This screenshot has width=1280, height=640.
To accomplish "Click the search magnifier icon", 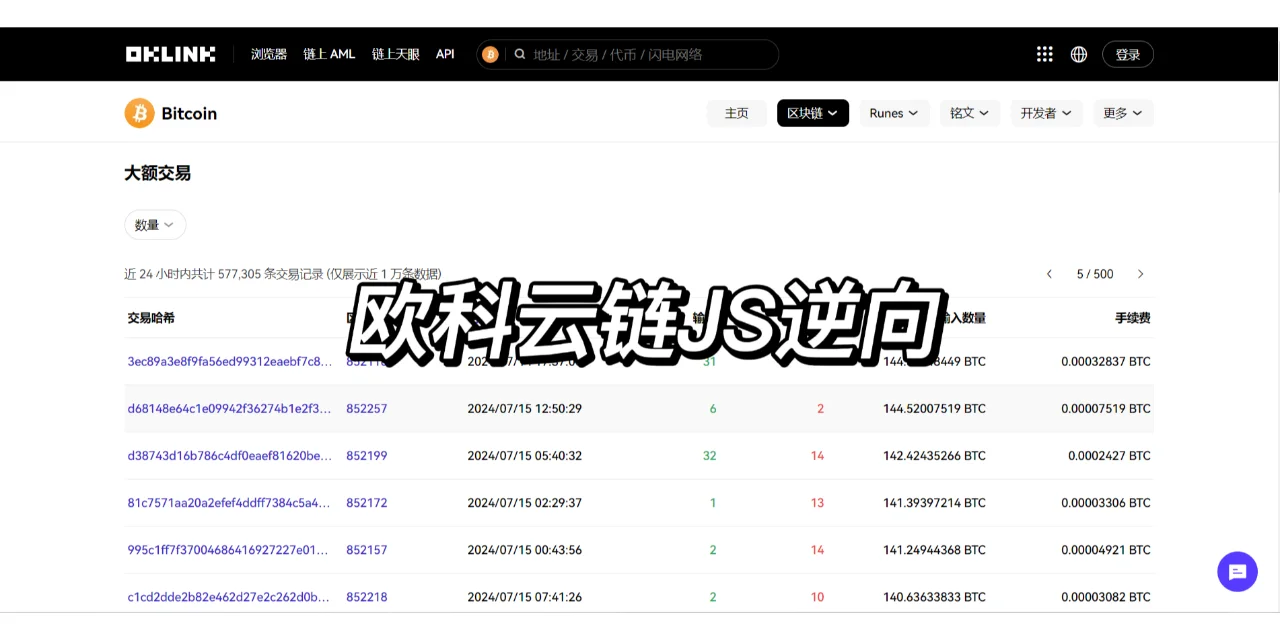I will (520, 54).
